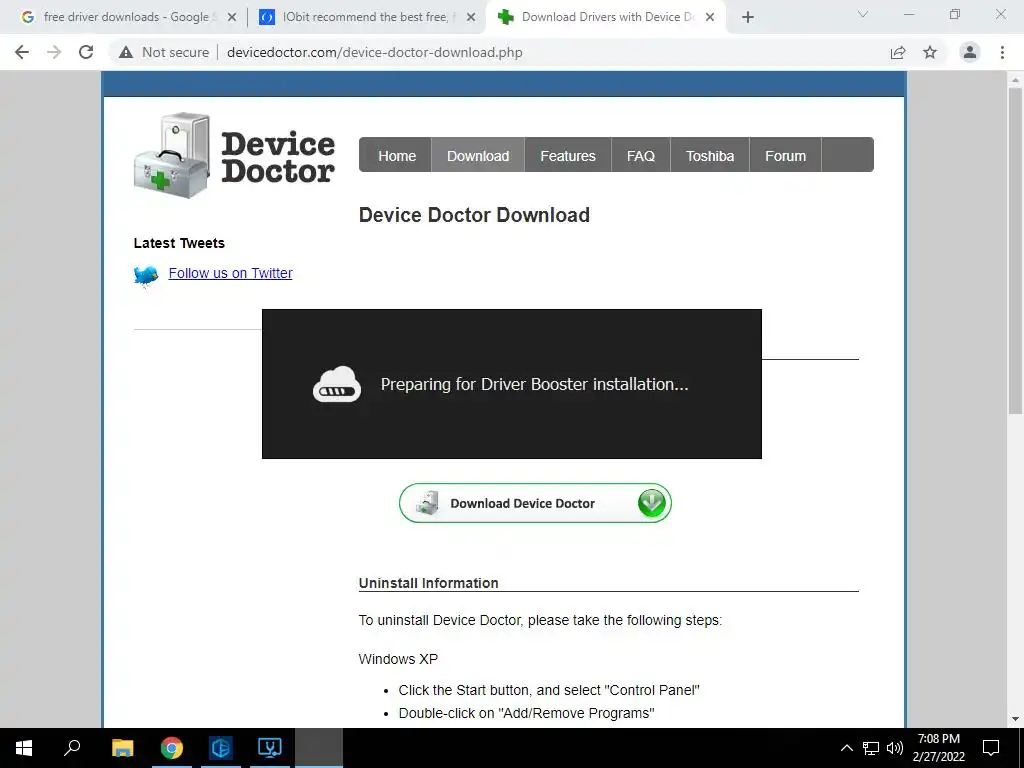Click the Chrome taskbar icon
This screenshot has height=768, width=1024.
171,748
